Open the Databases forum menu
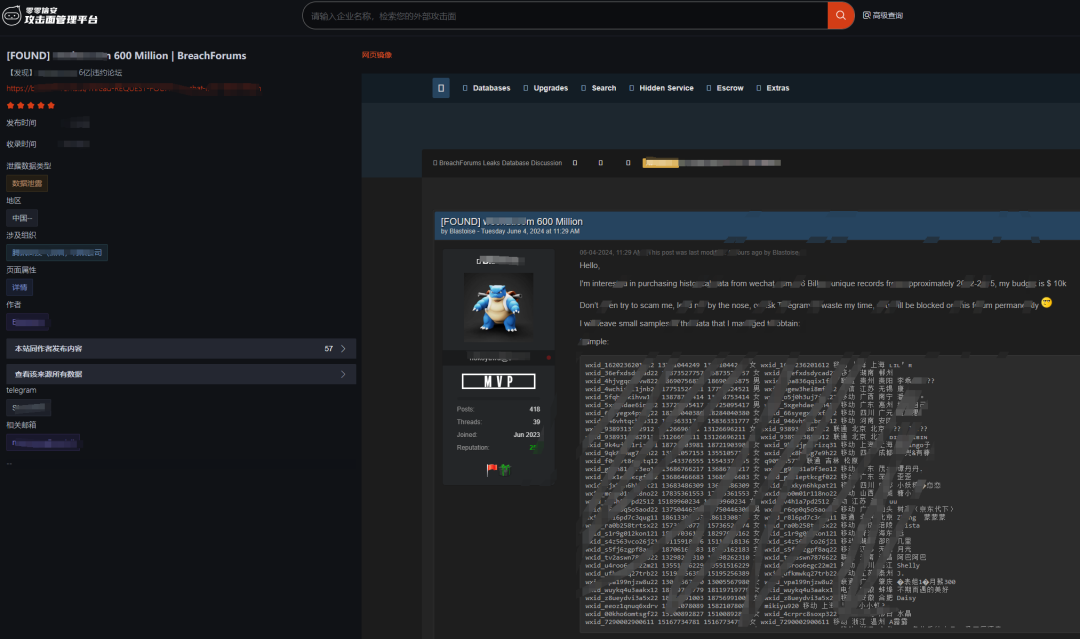This screenshot has width=1080, height=639. (486, 88)
